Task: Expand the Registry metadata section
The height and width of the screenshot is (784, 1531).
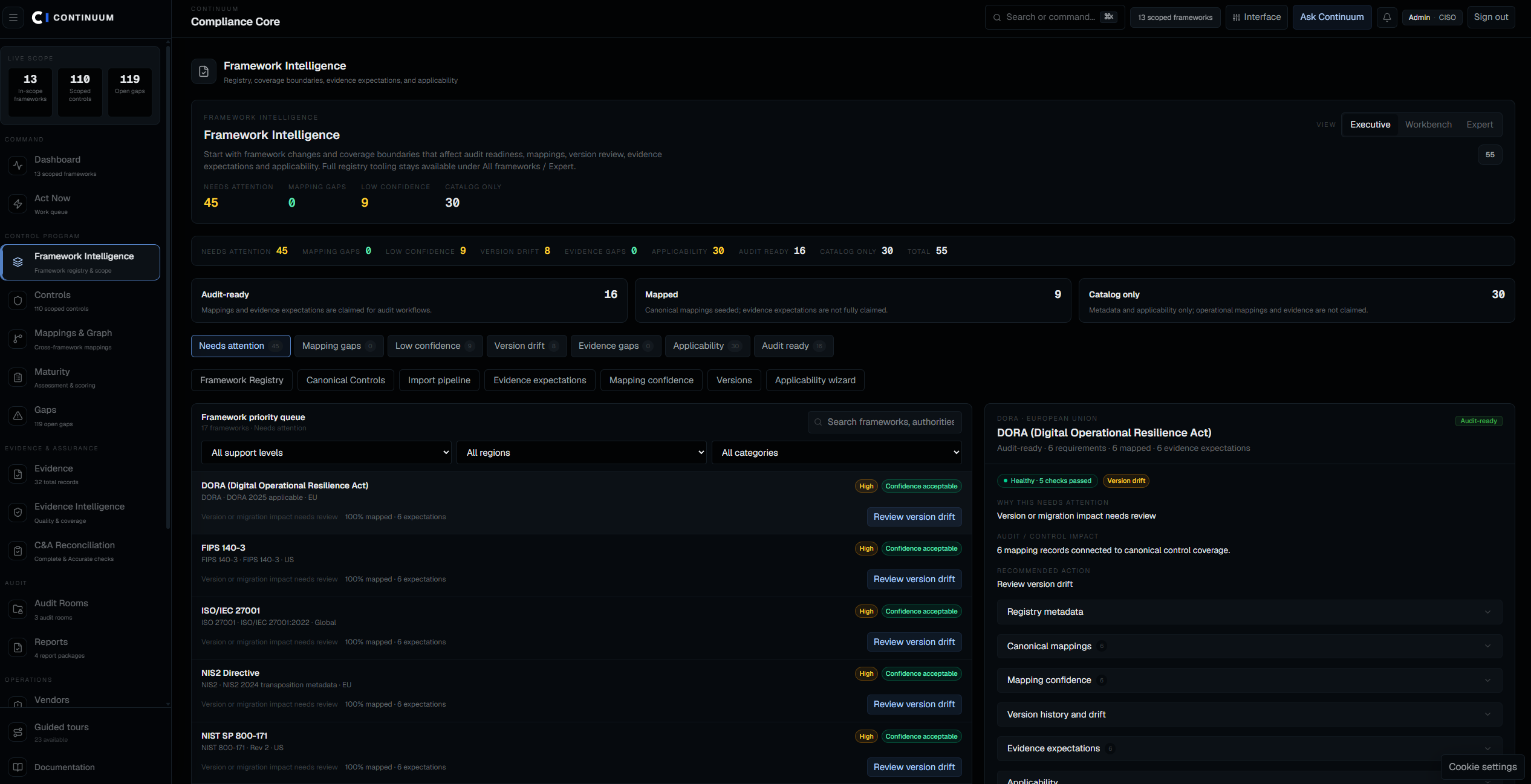Action: (1249, 612)
